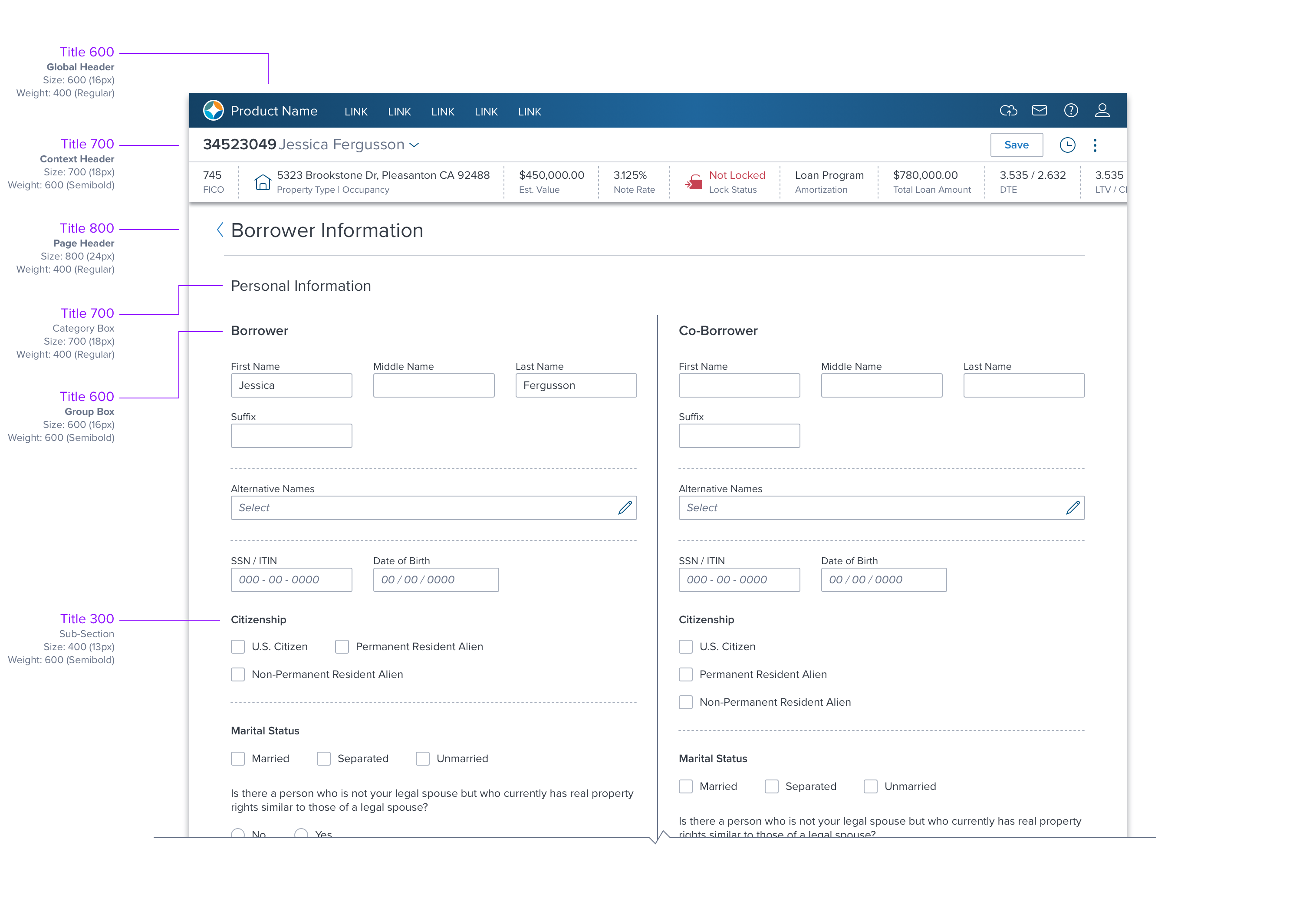Open the history clock icon
Viewport: 1316px width, 921px height.
1067,145
